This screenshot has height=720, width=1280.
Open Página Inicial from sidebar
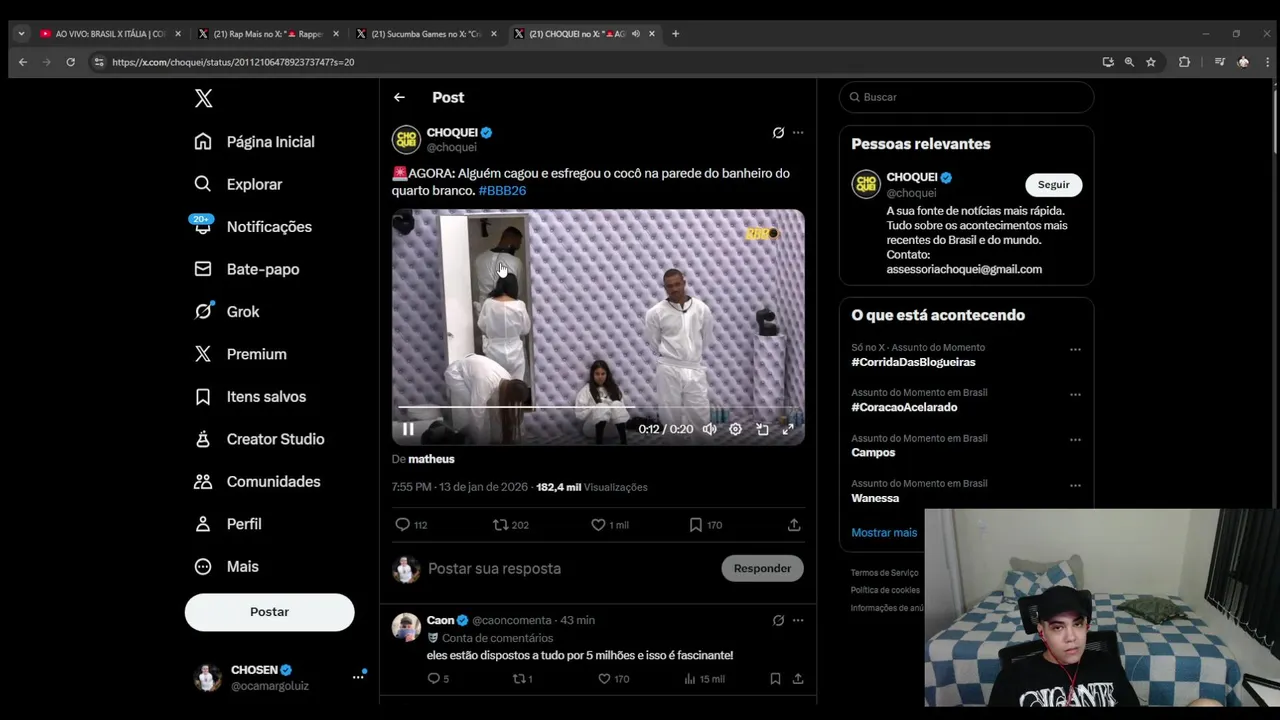254,142
